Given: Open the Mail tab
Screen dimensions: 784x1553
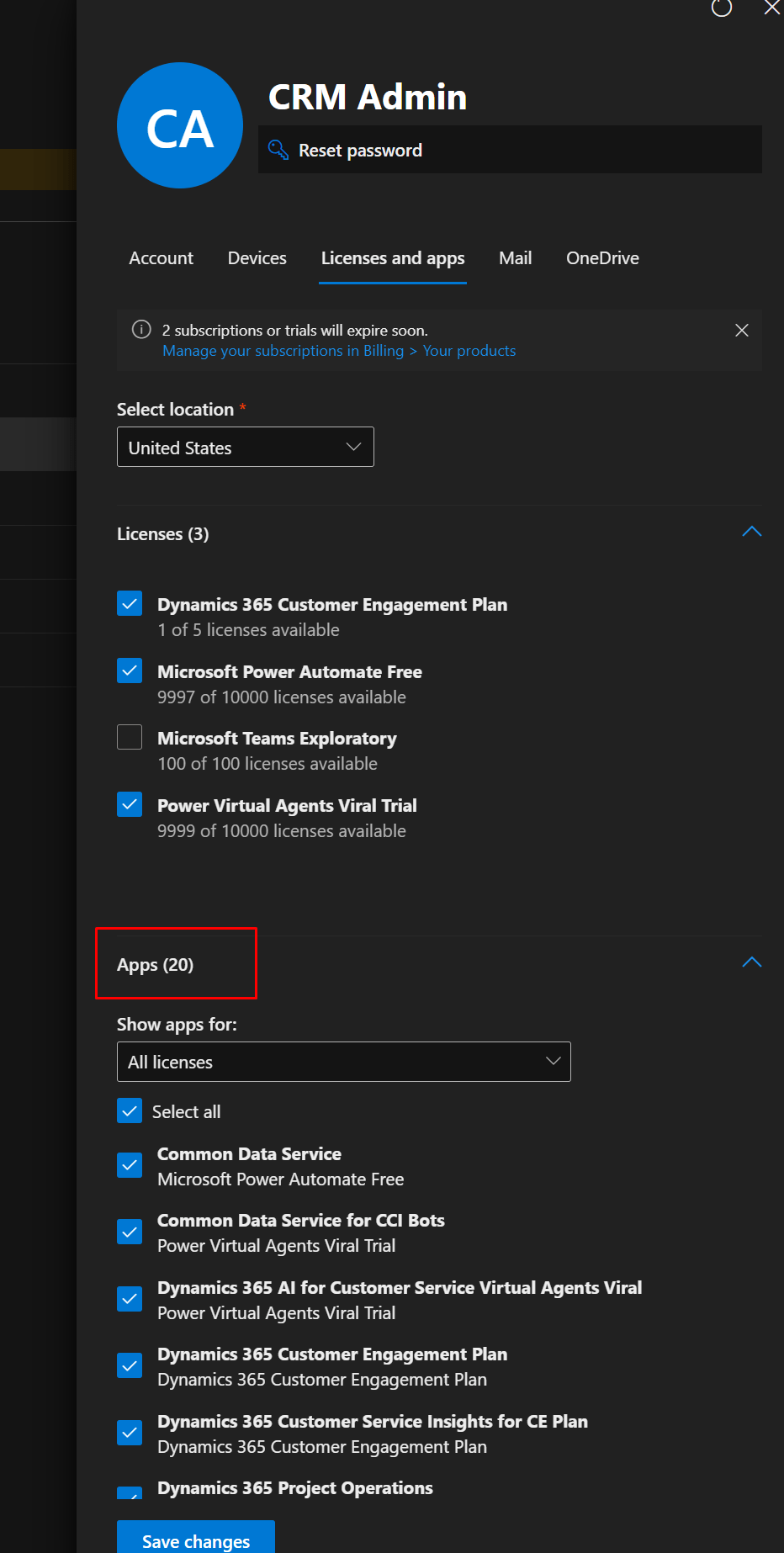Looking at the screenshot, I should coord(516,258).
